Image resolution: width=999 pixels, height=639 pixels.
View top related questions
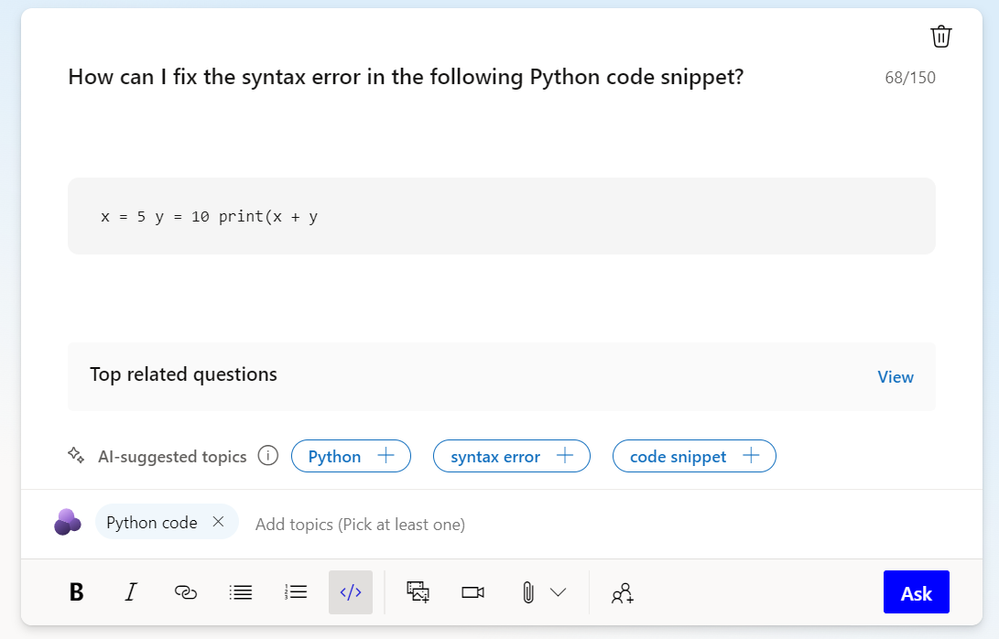(x=895, y=377)
